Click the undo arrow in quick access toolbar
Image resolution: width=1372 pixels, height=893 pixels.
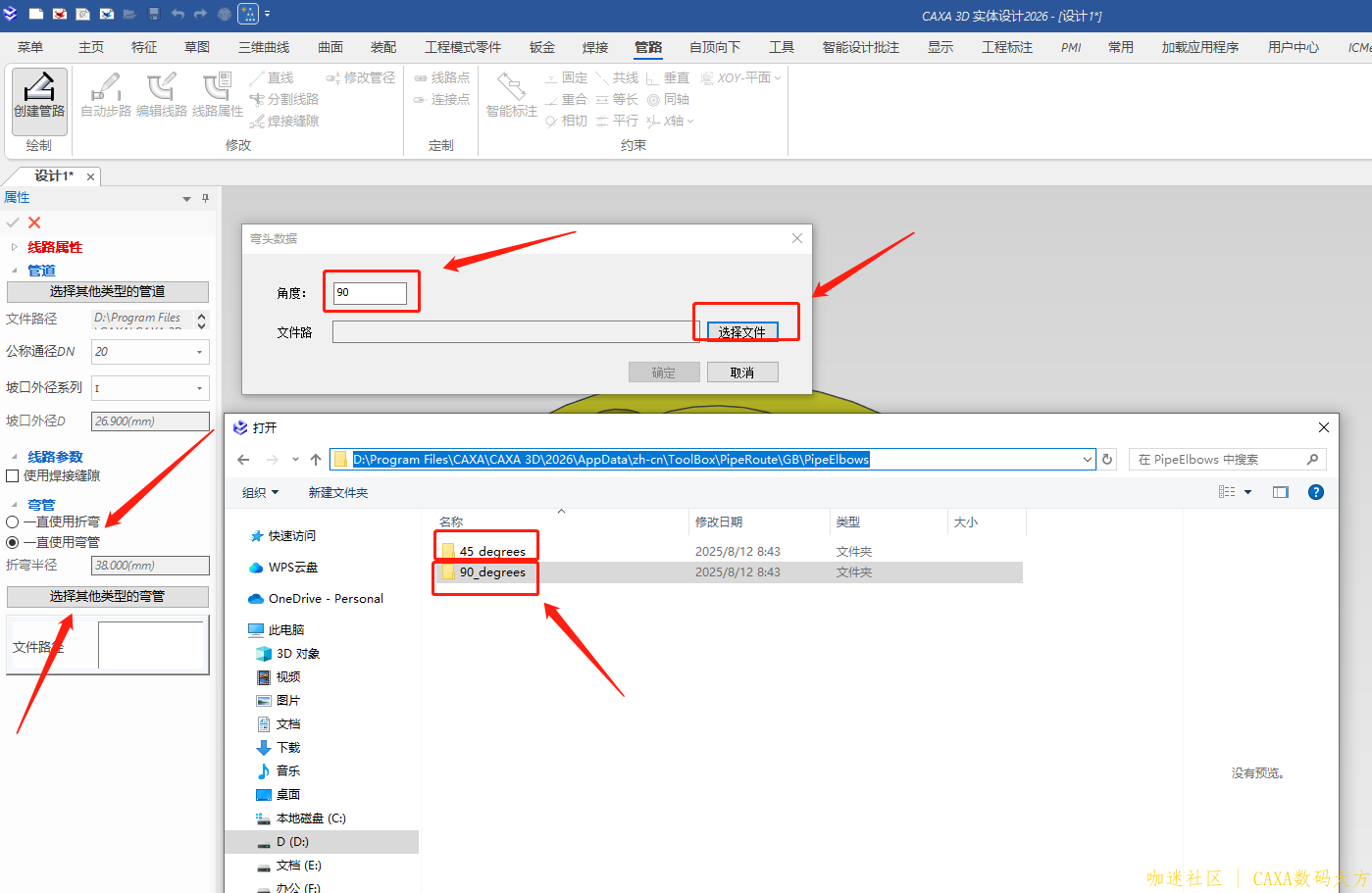178,14
